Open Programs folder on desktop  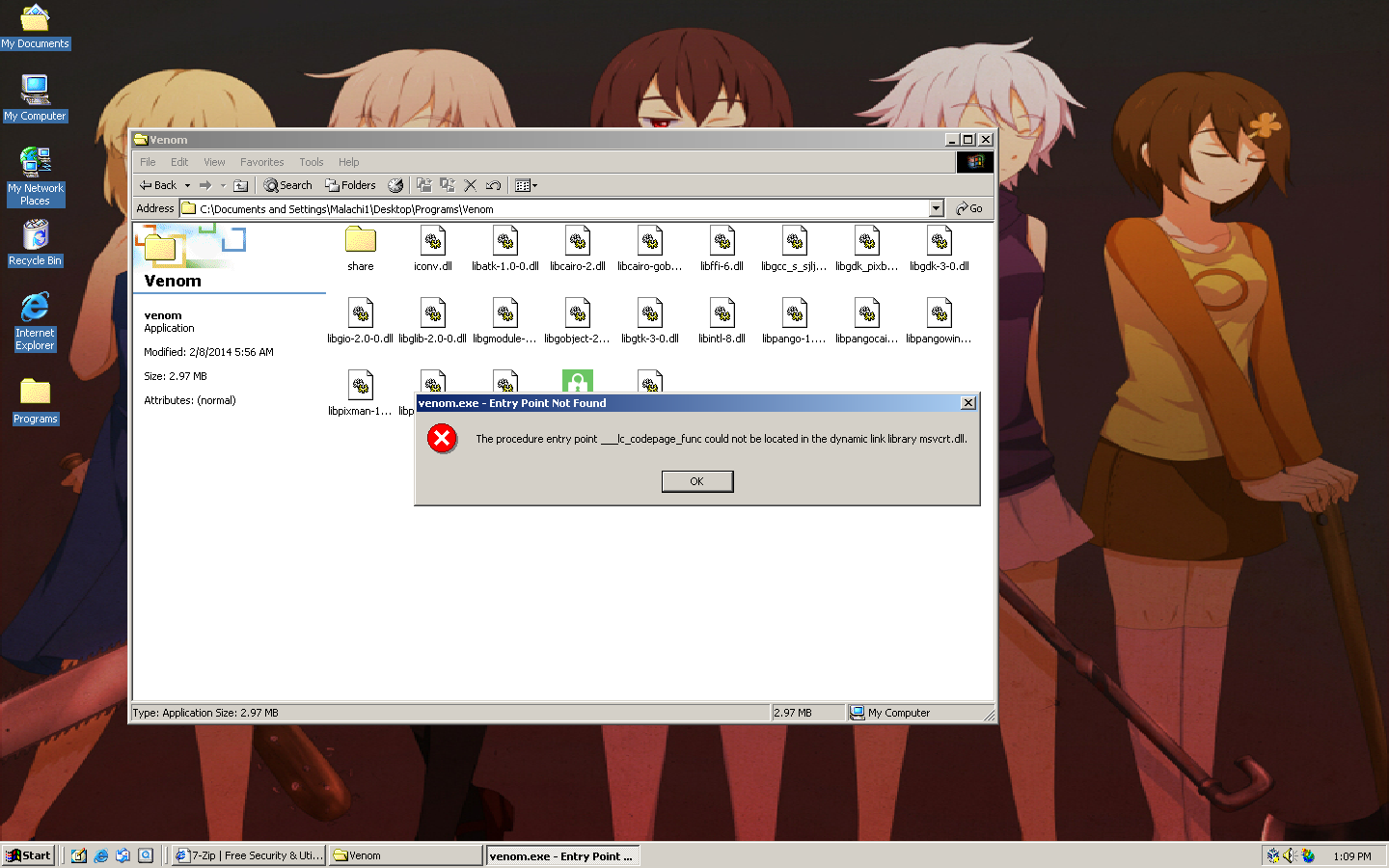(x=36, y=402)
